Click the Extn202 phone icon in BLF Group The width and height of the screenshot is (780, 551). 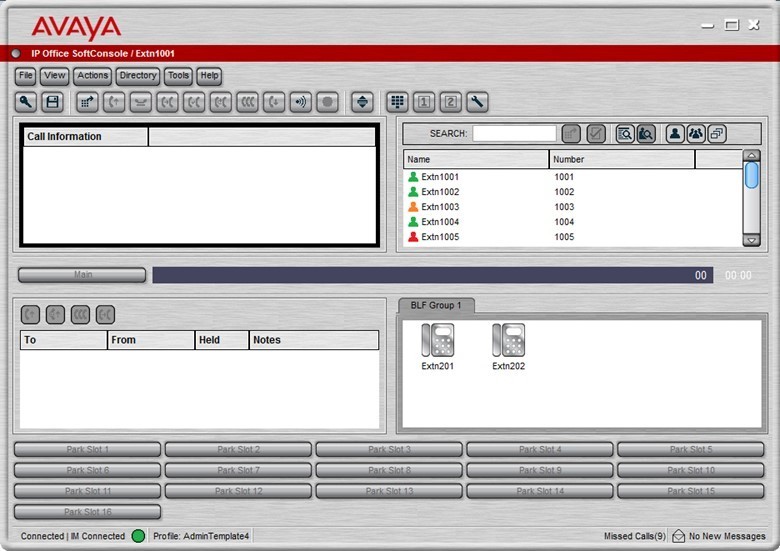pyautogui.click(x=508, y=340)
